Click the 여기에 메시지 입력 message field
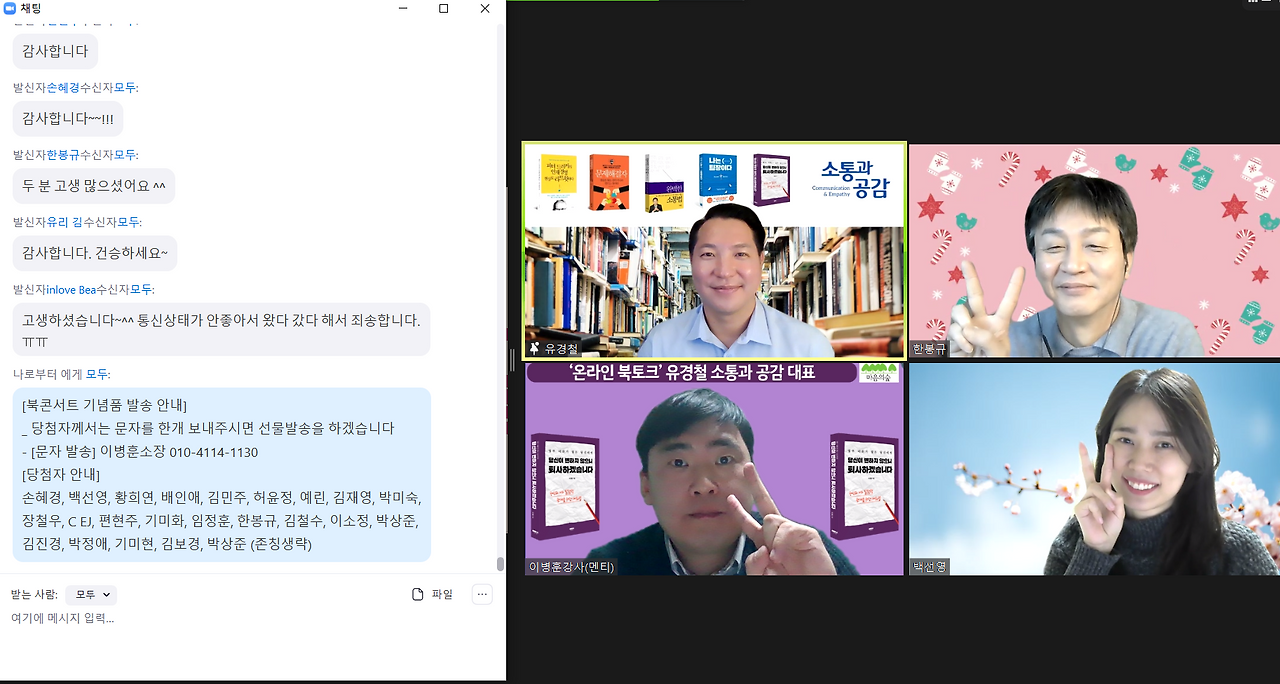The image size is (1280, 684). [x=250, y=618]
